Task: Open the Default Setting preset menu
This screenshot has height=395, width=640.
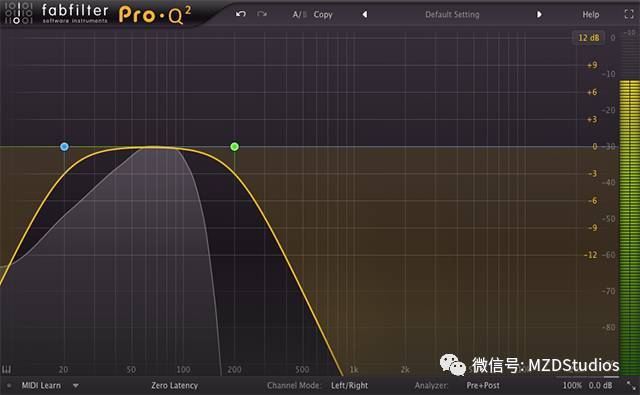Action: [x=452, y=15]
